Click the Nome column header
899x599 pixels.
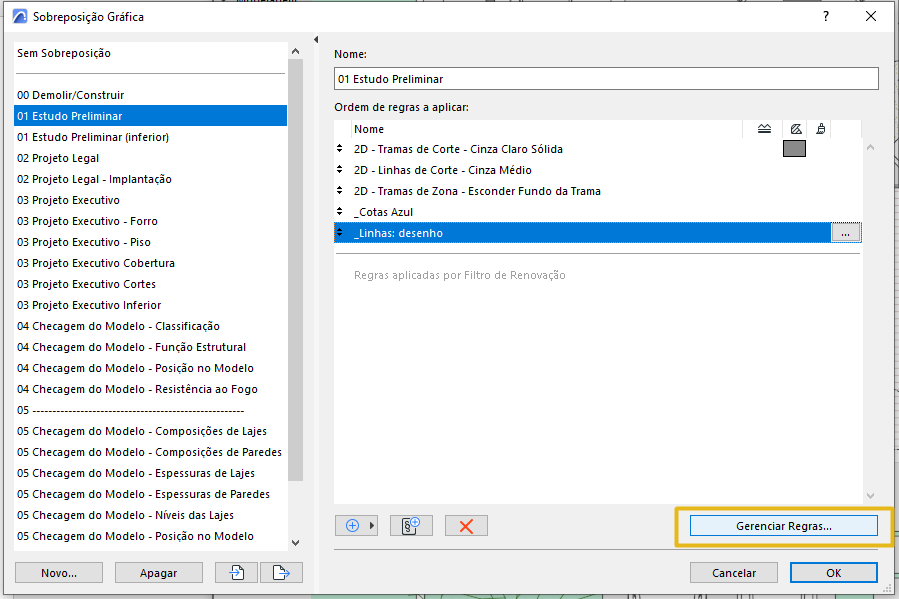(x=548, y=129)
